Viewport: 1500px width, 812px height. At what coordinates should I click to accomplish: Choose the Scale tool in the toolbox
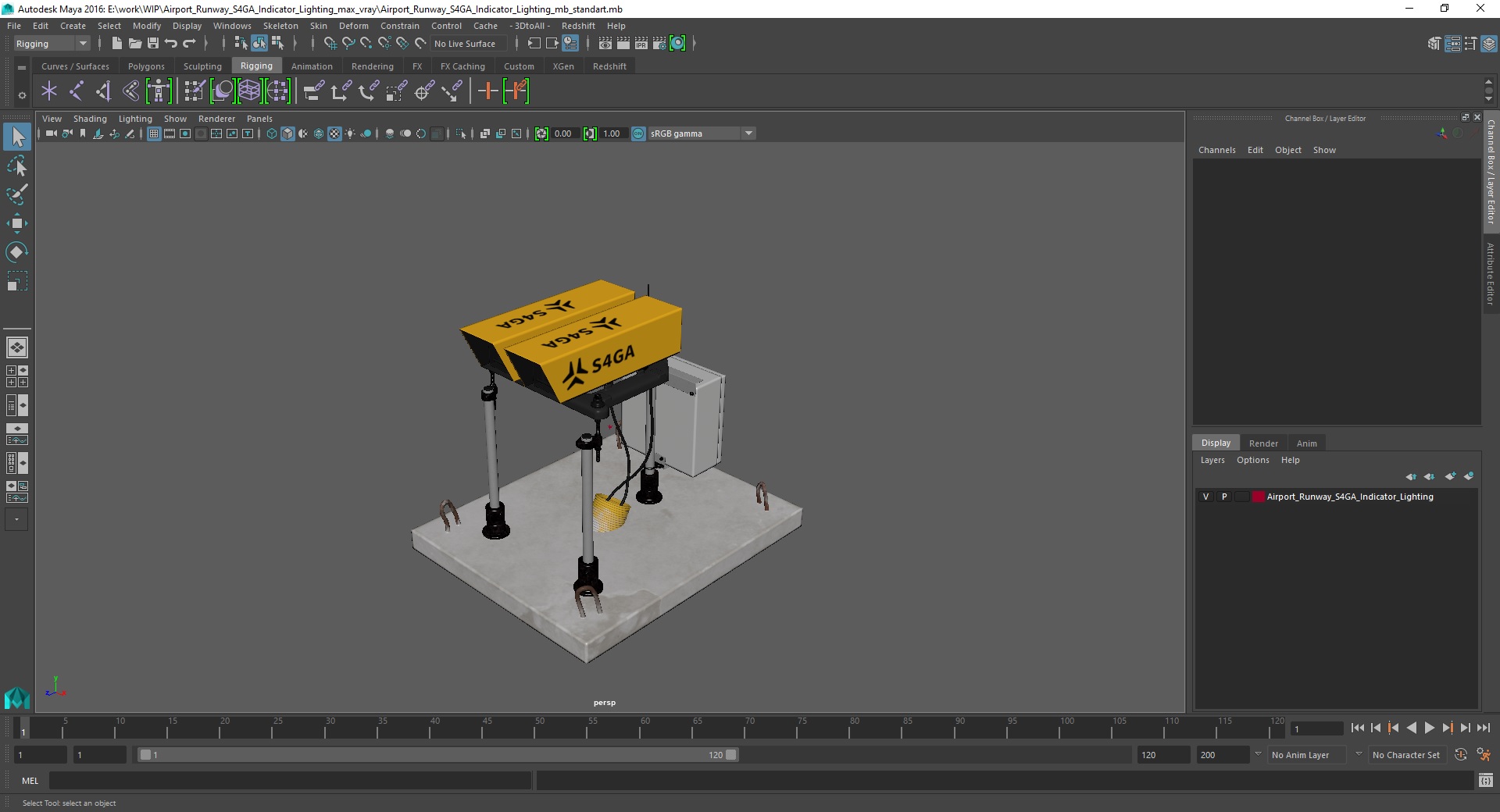[17, 281]
